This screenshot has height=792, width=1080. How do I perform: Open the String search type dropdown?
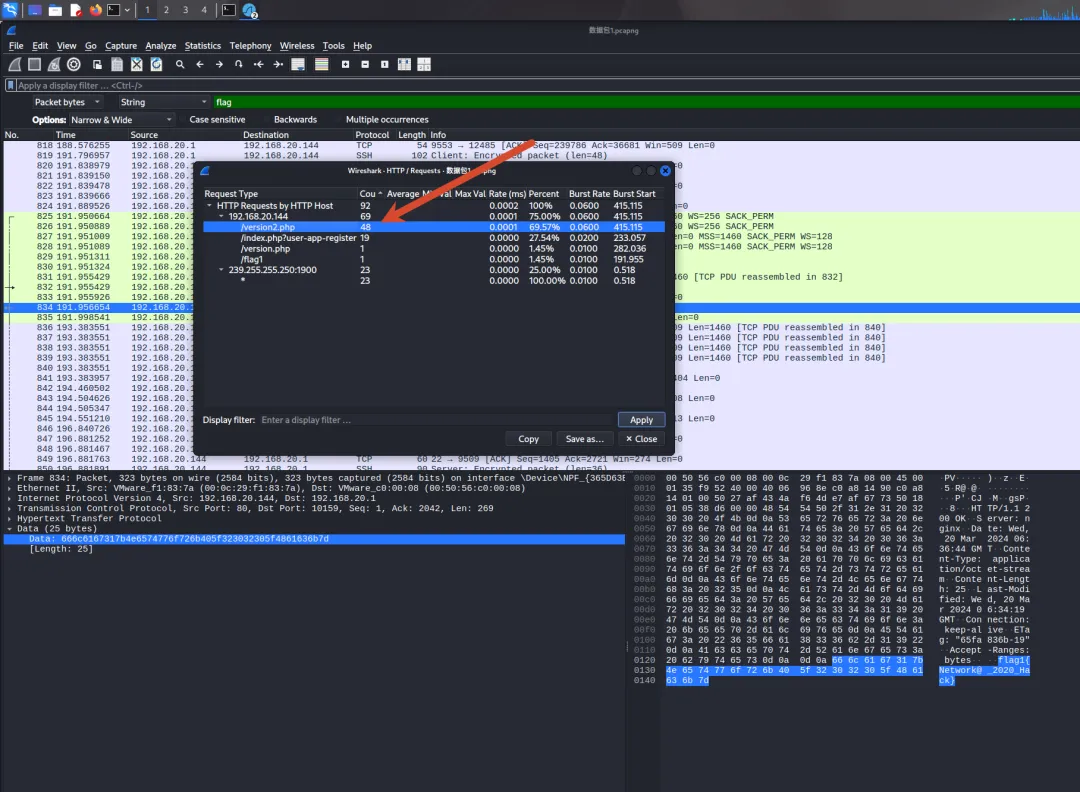[x=163, y=102]
